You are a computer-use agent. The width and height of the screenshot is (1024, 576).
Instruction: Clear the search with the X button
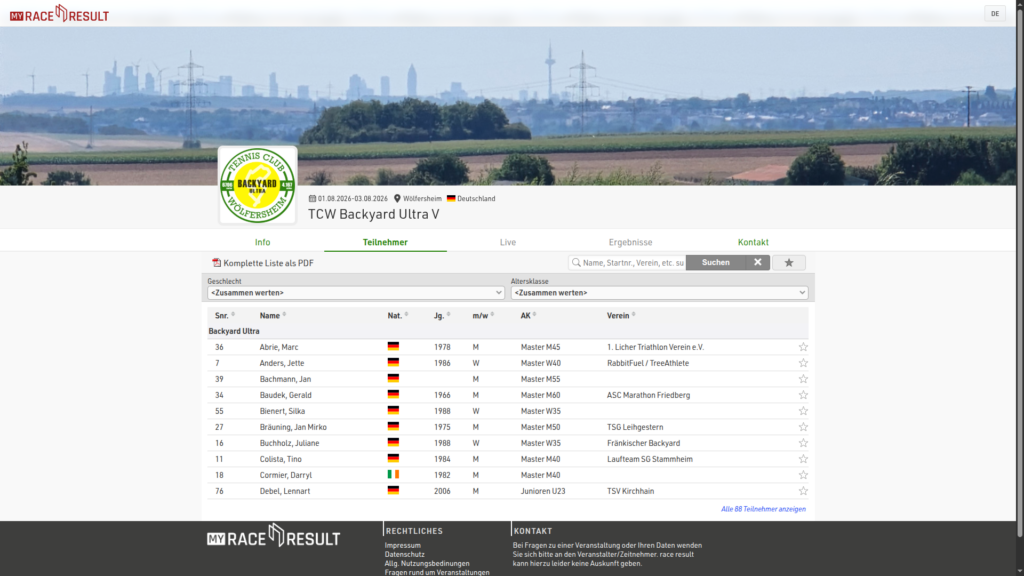click(x=758, y=263)
